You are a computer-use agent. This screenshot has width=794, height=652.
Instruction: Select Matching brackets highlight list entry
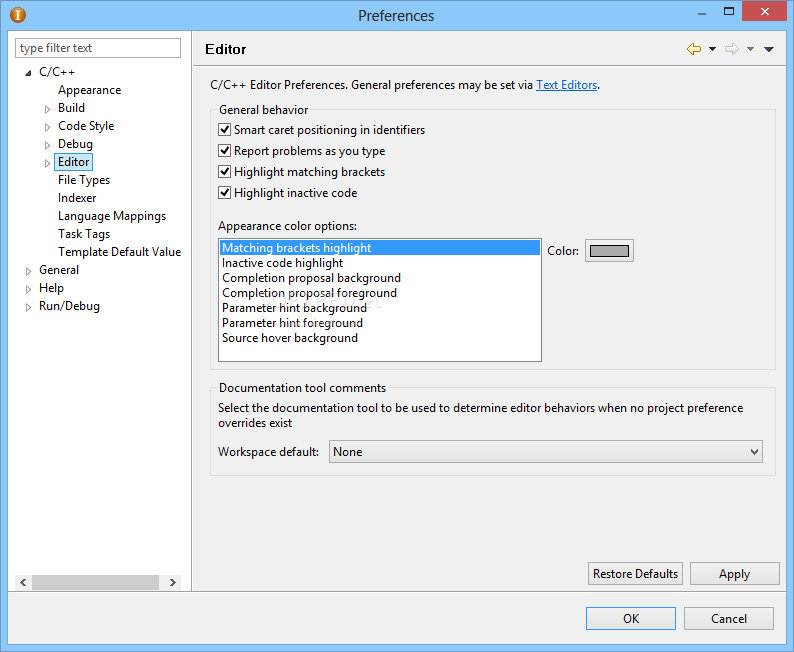tap(380, 248)
